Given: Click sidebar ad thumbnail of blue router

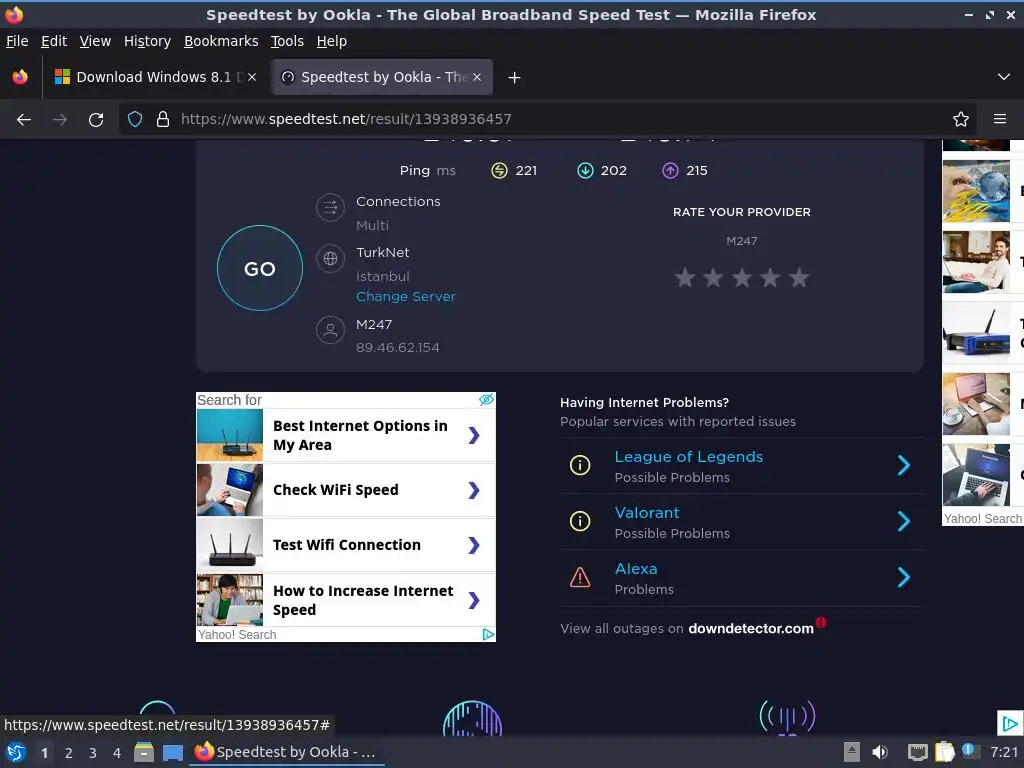Looking at the screenshot, I should (976, 333).
